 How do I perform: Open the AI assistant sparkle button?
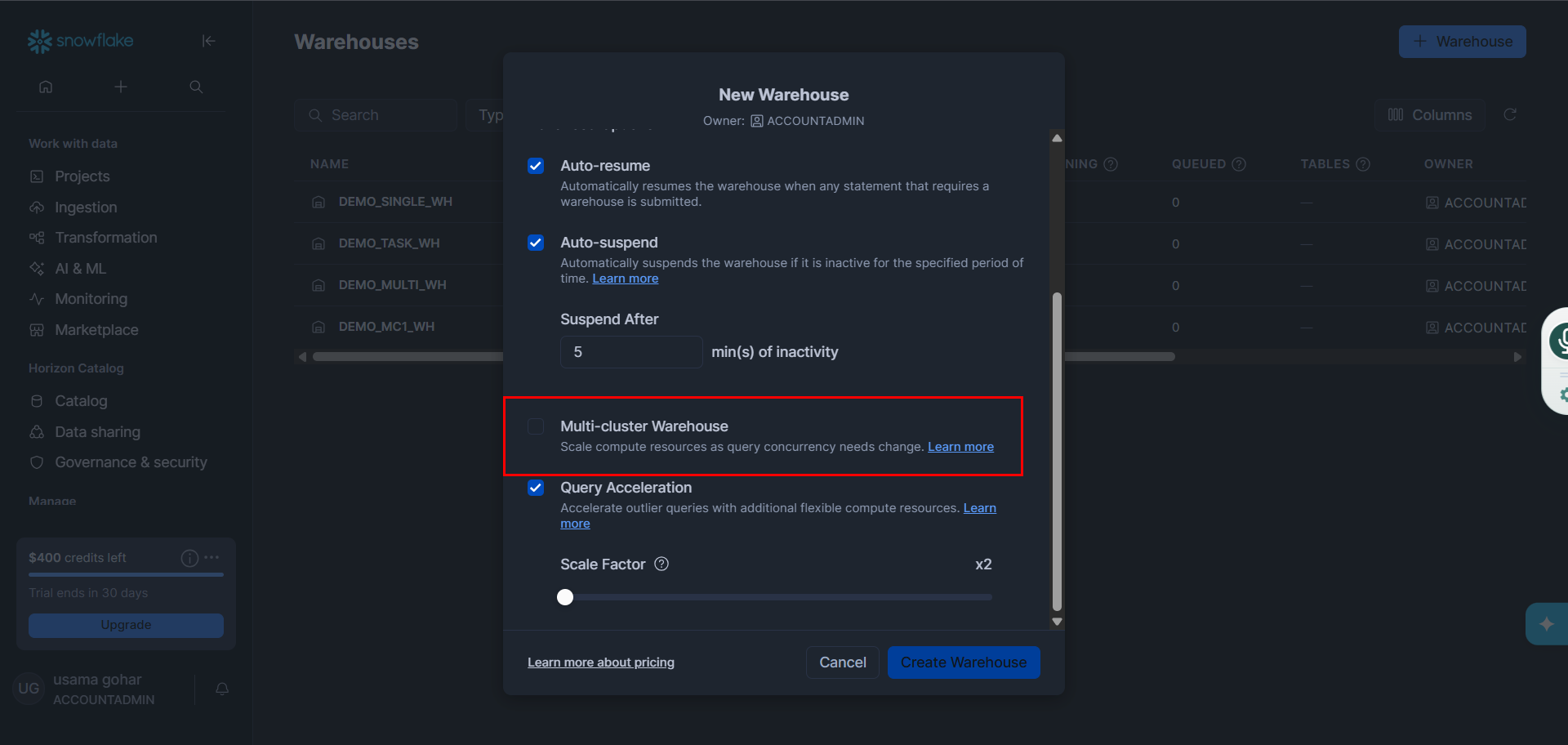pos(1546,624)
